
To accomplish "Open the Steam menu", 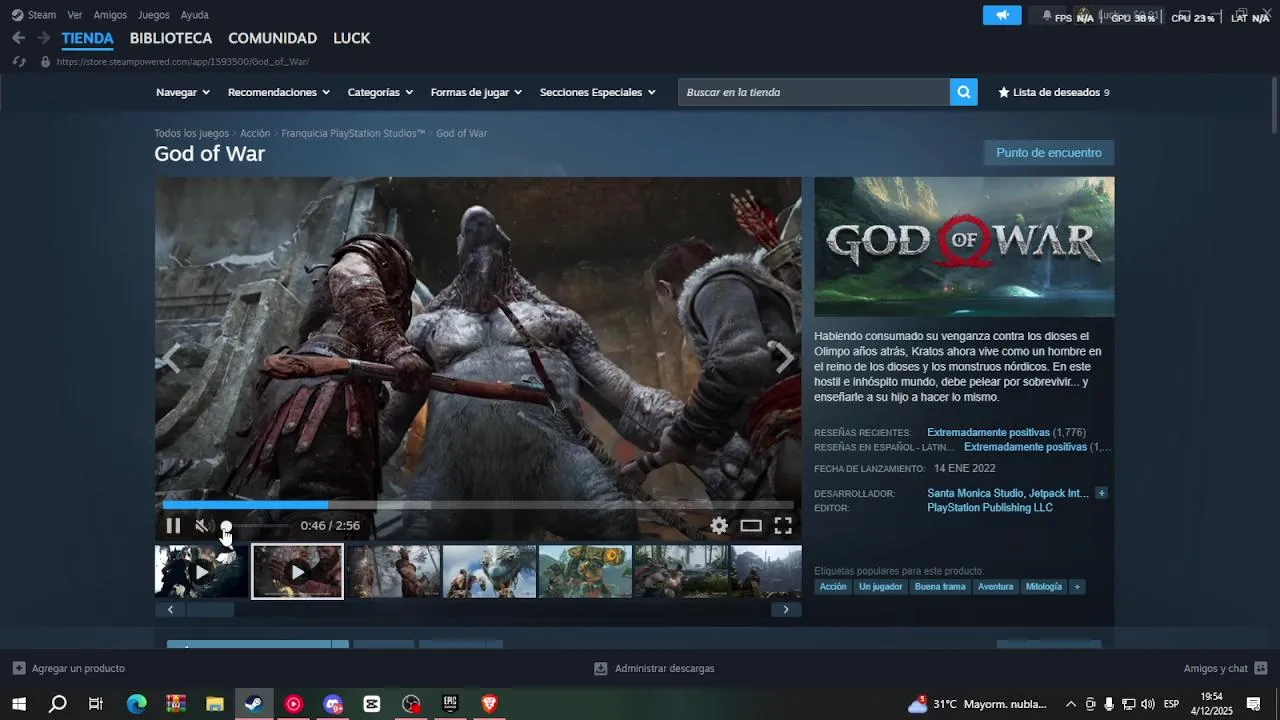I will point(34,15).
